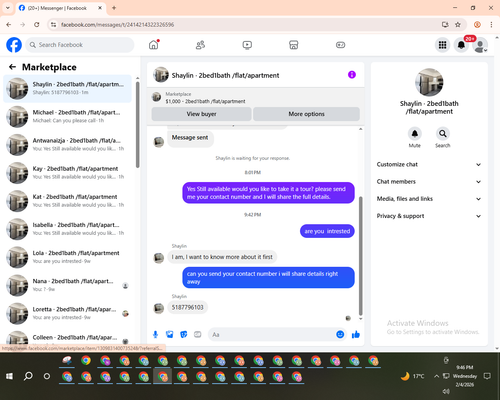Open conversation information purple icon

coord(352,75)
